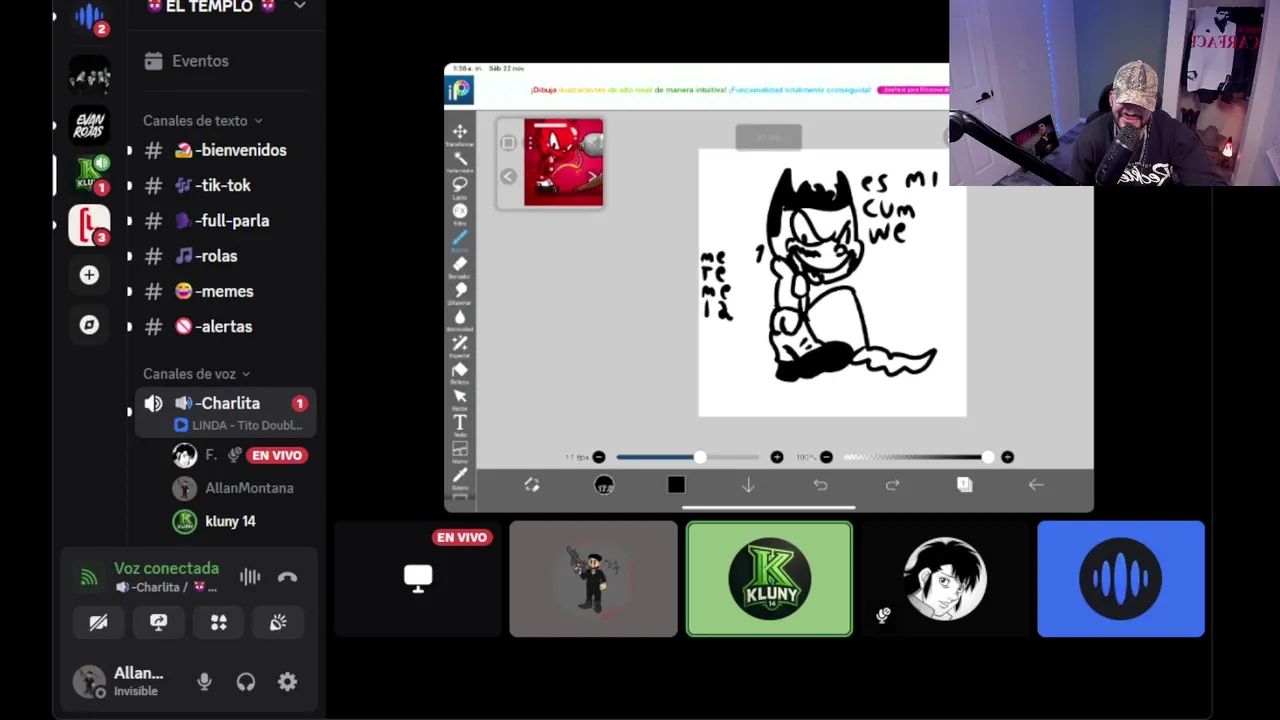
Task: Select the Brush tool
Action: click(460, 238)
